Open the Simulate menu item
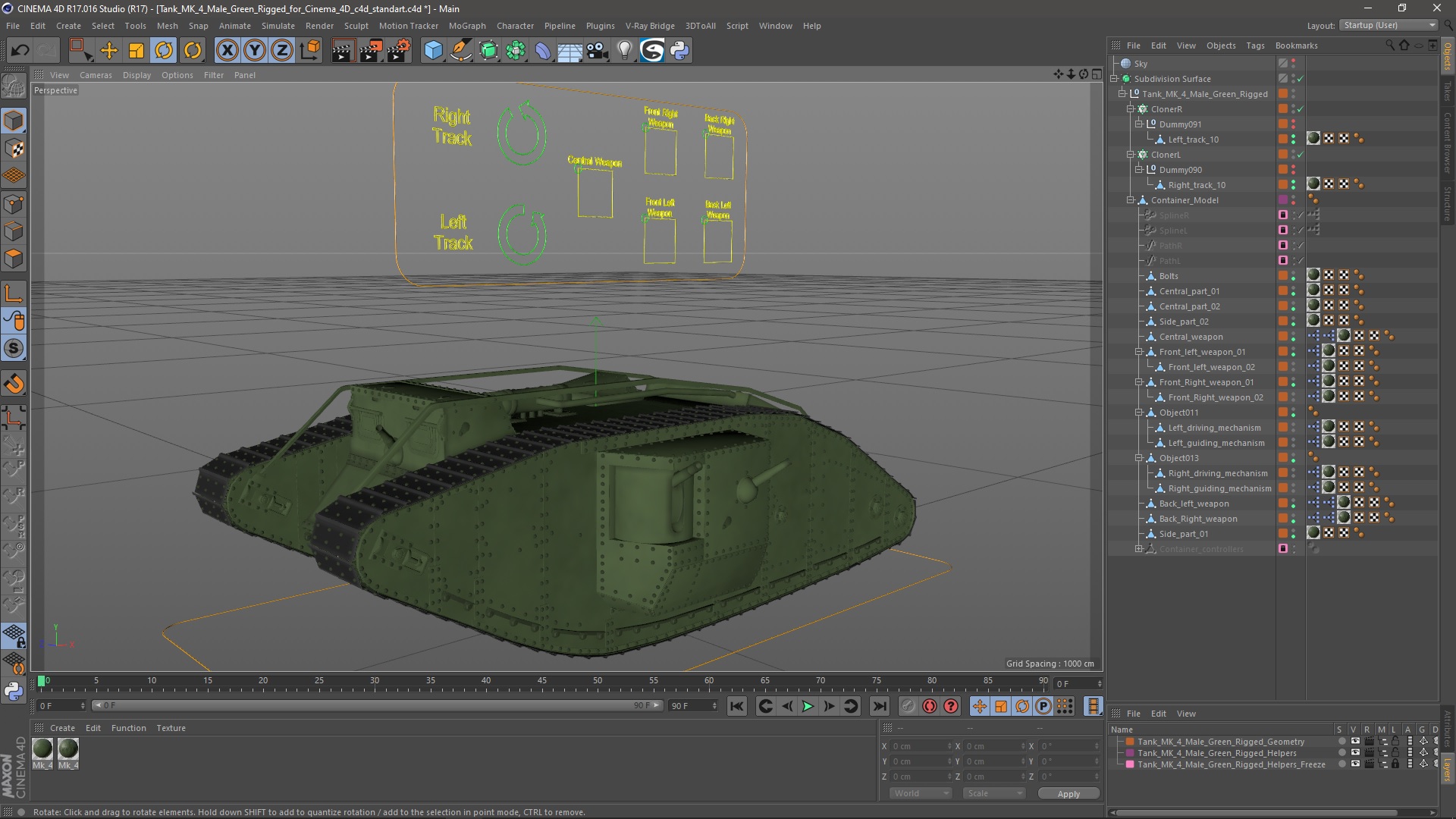This screenshot has width=1456, height=819. point(269,25)
